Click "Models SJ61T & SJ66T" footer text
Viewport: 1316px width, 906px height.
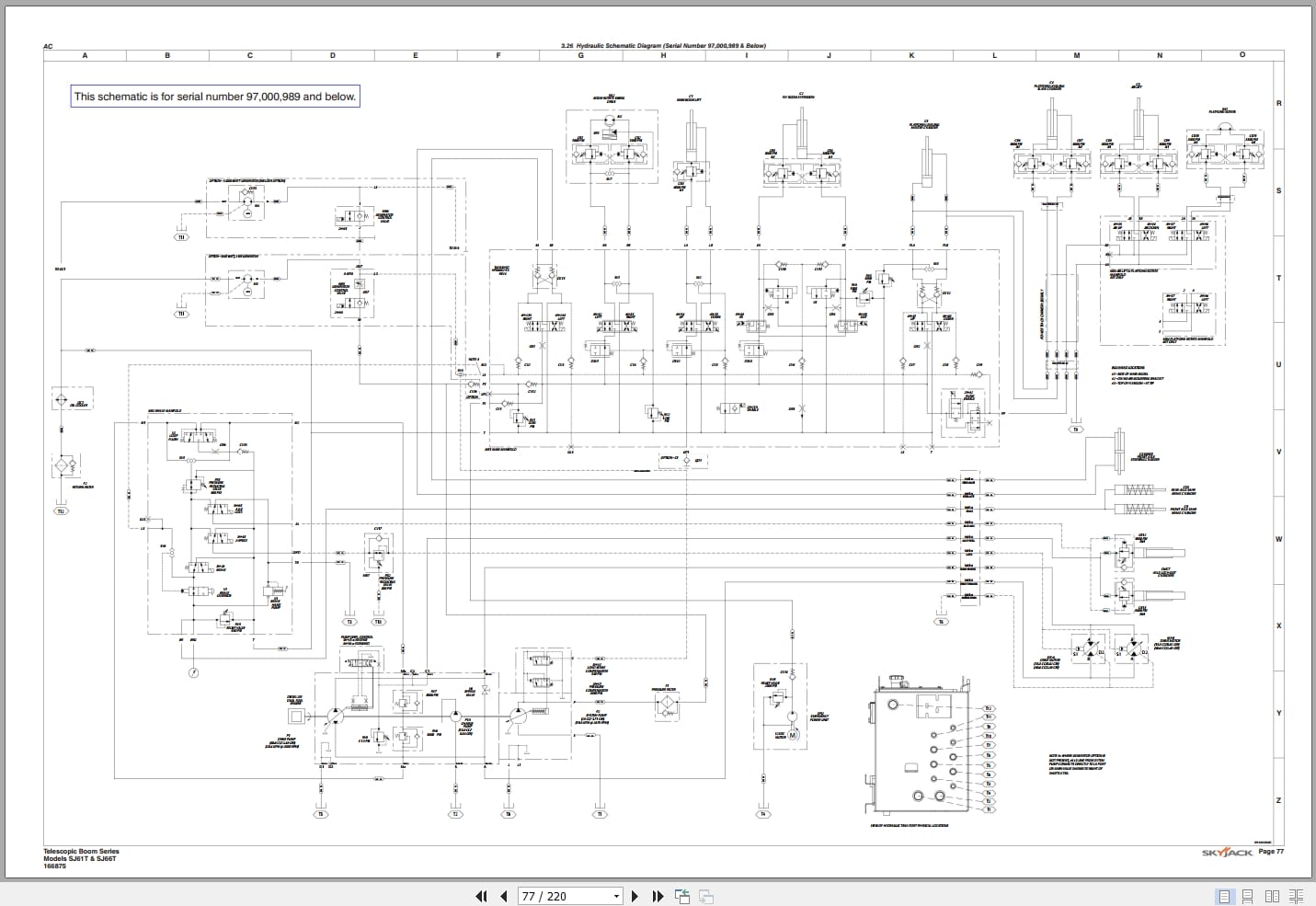81,858
